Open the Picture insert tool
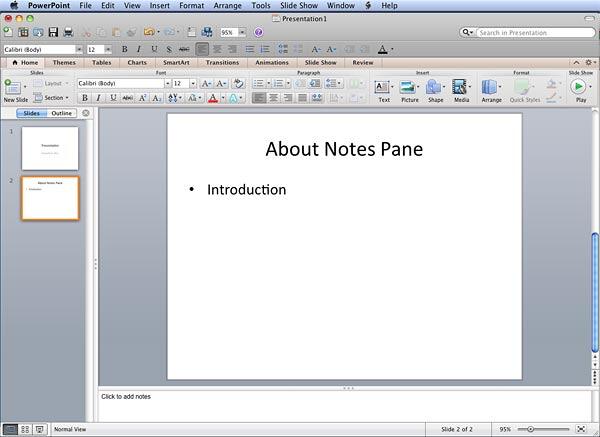Image resolution: width=600 pixels, height=437 pixels. [410, 88]
